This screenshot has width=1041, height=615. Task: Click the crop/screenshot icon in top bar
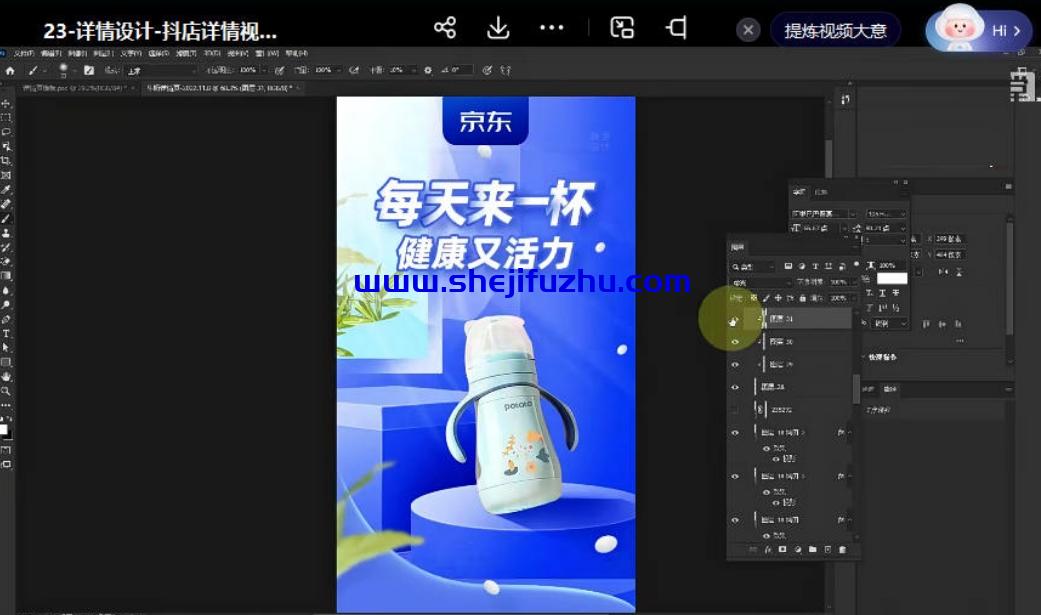[677, 28]
